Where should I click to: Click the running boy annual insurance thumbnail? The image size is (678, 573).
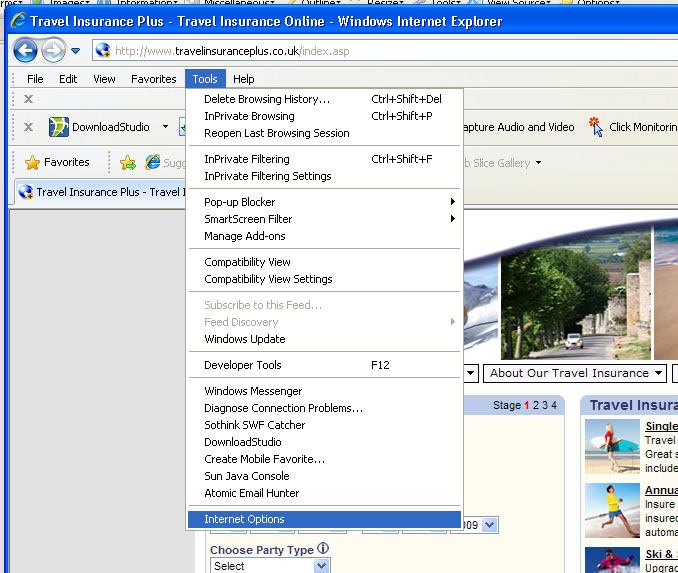tap(612, 510)
